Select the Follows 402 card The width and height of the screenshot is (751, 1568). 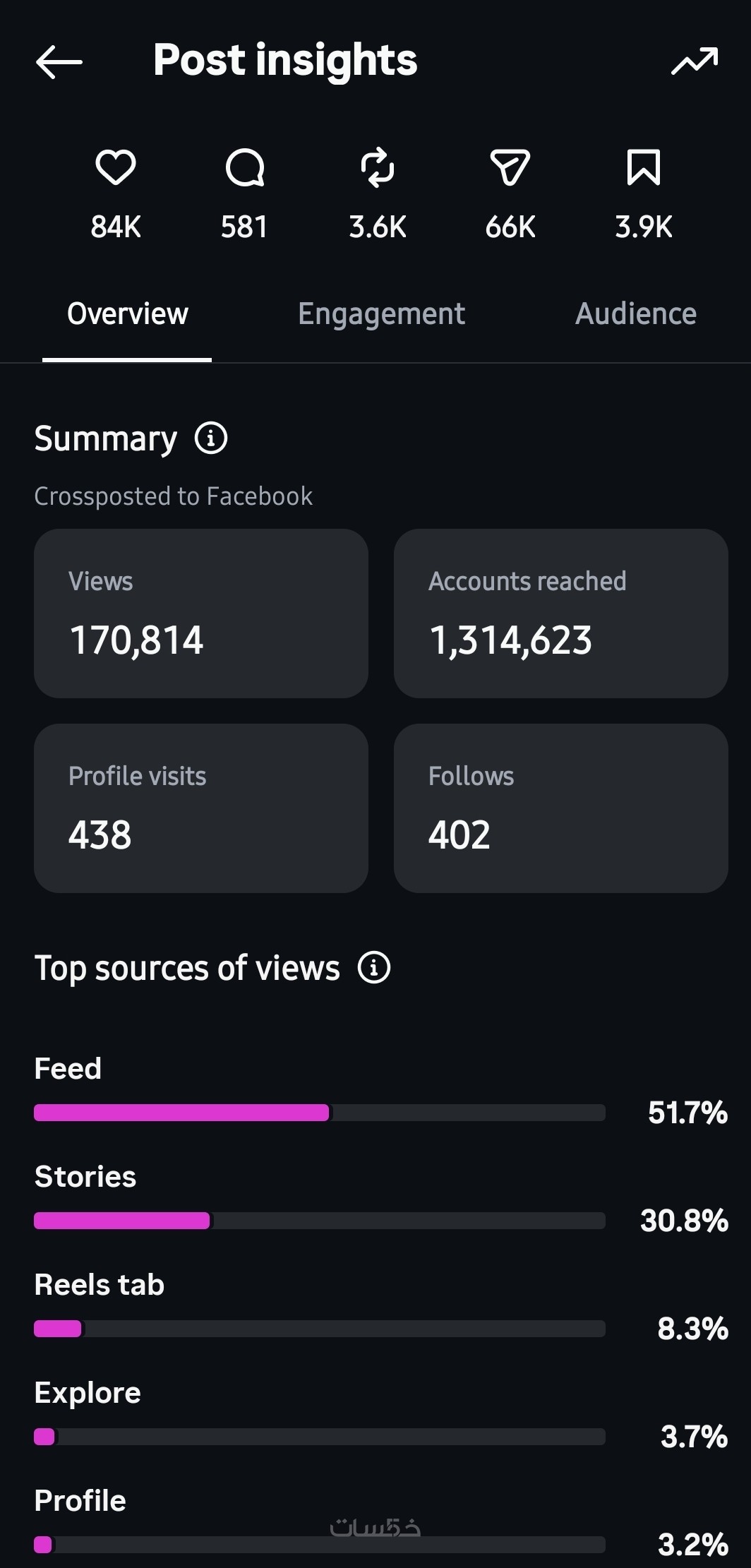(x=561, y=808)
